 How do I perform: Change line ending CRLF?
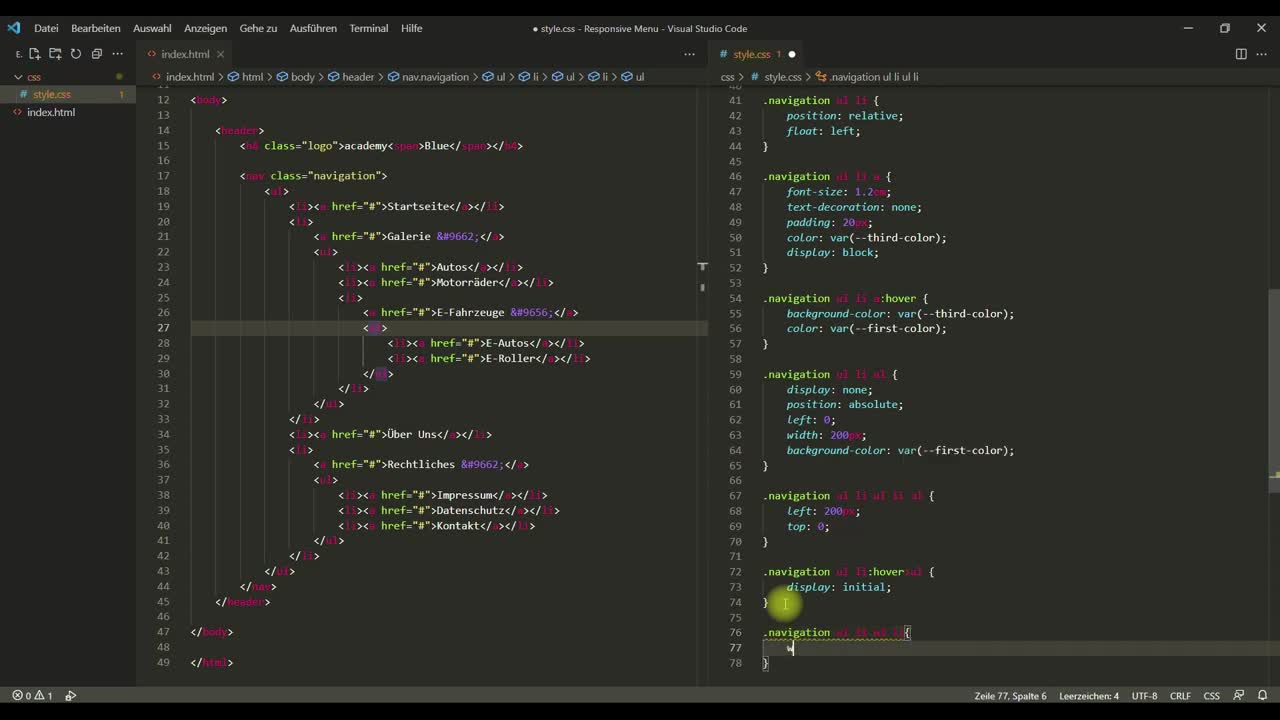(x=1180, y=695)
